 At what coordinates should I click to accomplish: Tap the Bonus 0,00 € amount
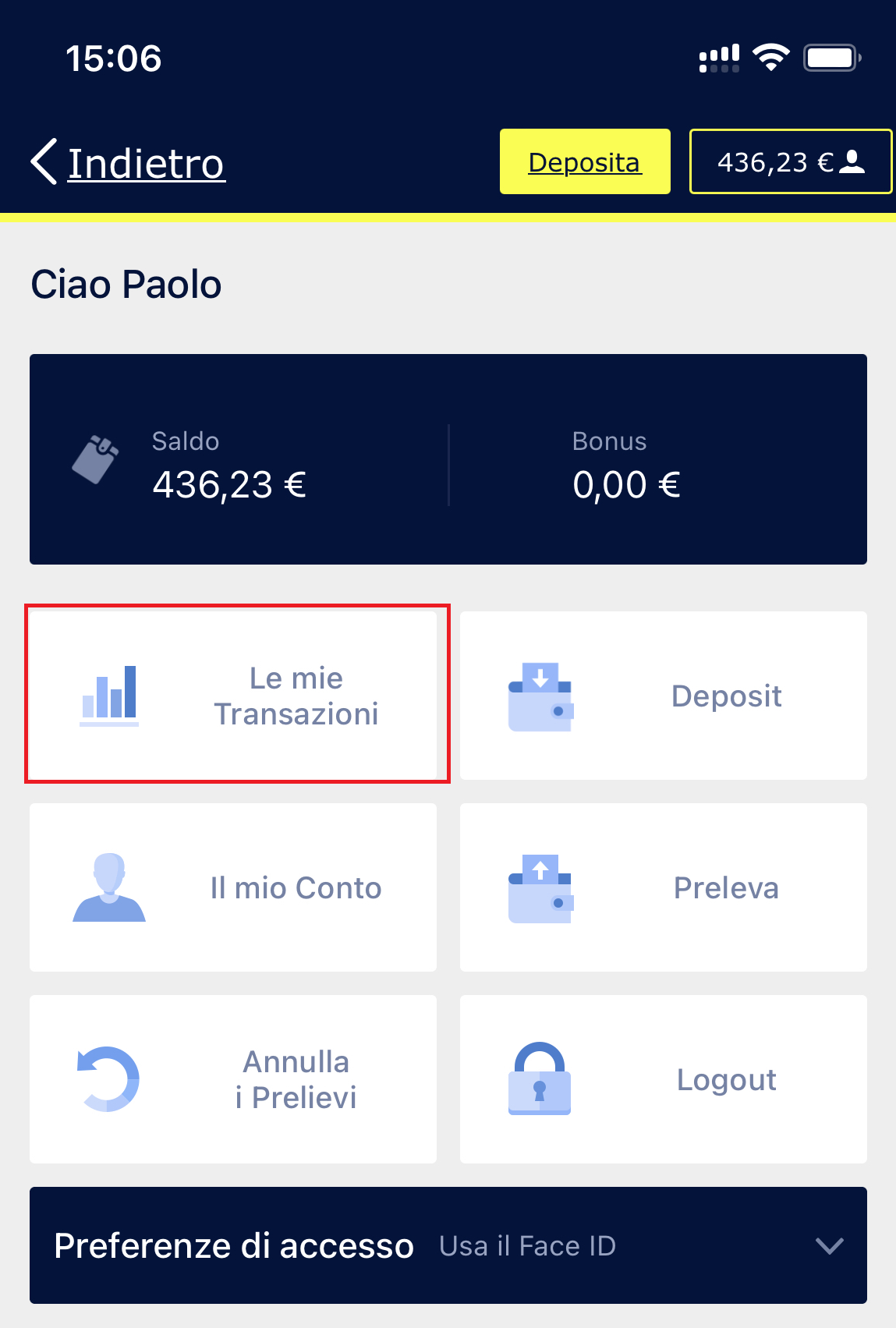pos(626,485)
